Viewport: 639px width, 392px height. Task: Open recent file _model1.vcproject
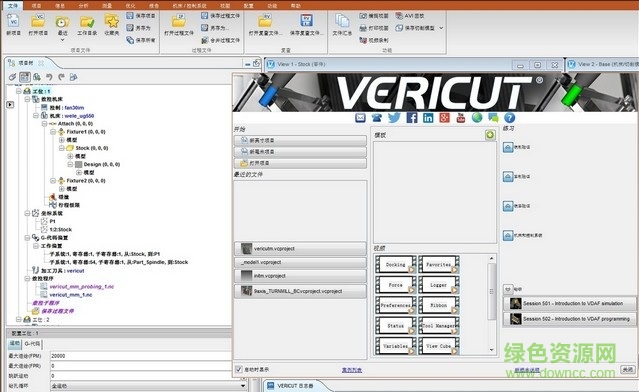(x=300, y=262)
